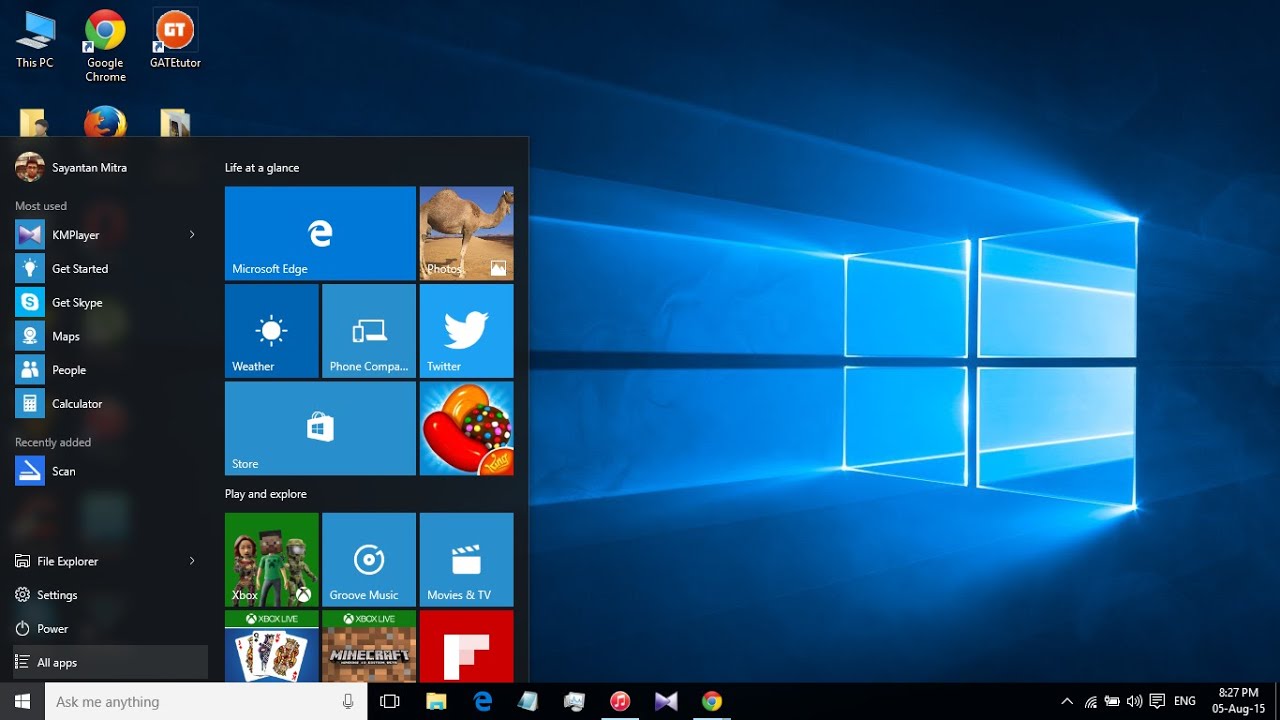Launch the Candy Crush tile

point(466,428)
